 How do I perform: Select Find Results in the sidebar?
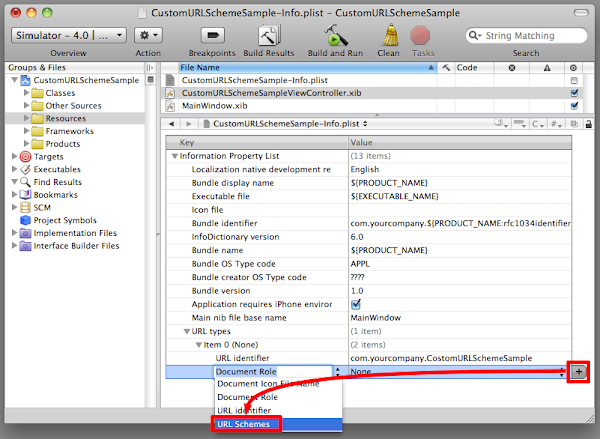58,182
